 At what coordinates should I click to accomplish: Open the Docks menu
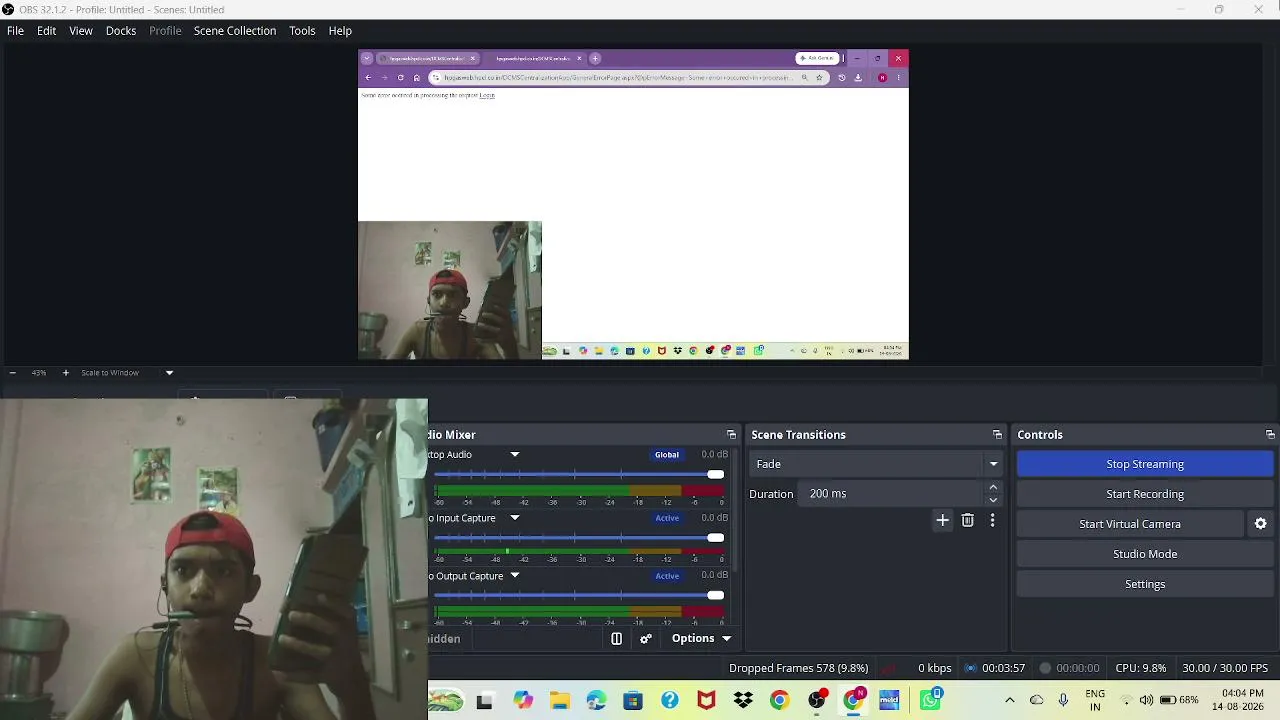point(121,31)
